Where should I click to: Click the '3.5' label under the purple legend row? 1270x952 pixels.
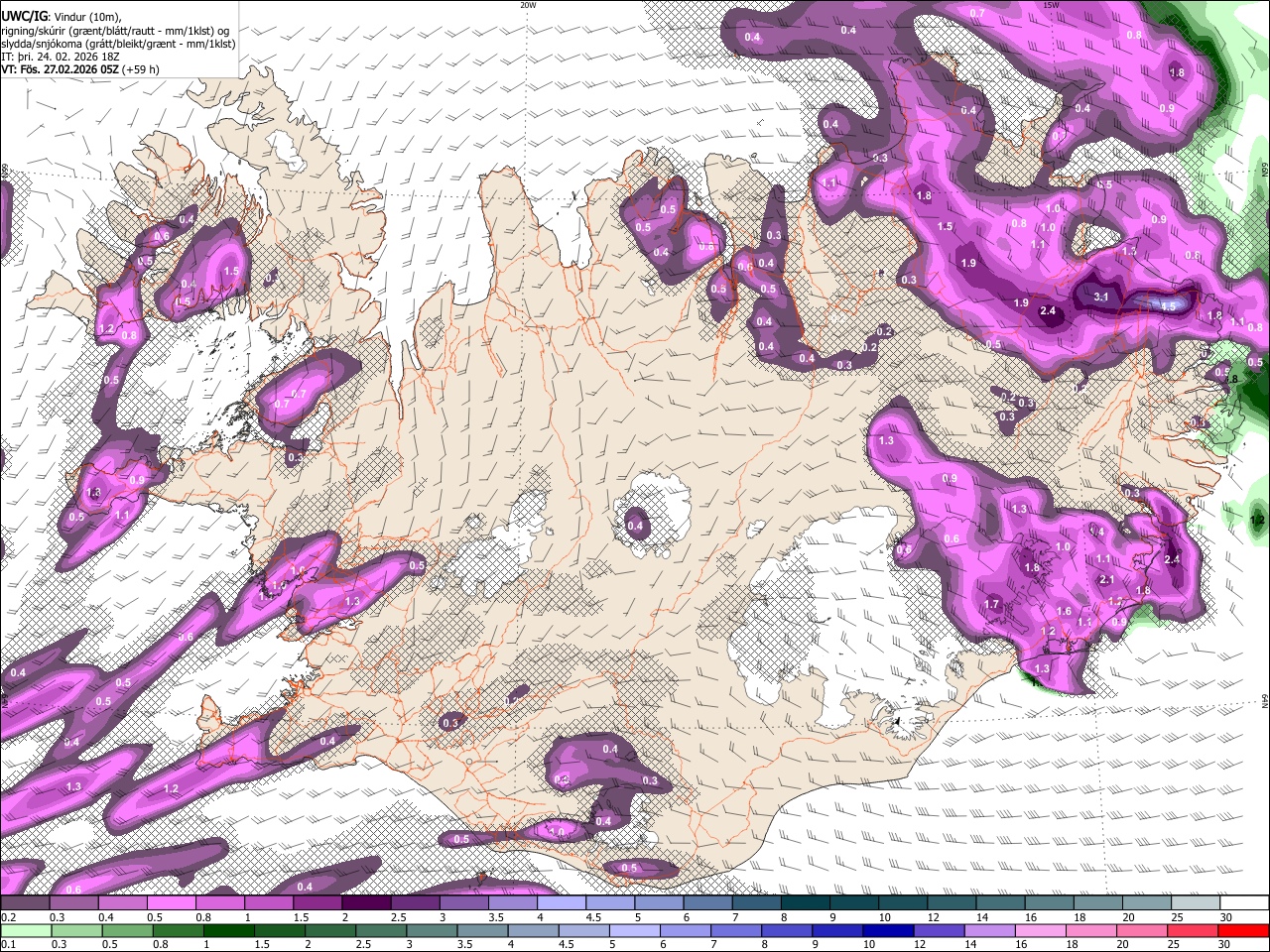point(495,917)
